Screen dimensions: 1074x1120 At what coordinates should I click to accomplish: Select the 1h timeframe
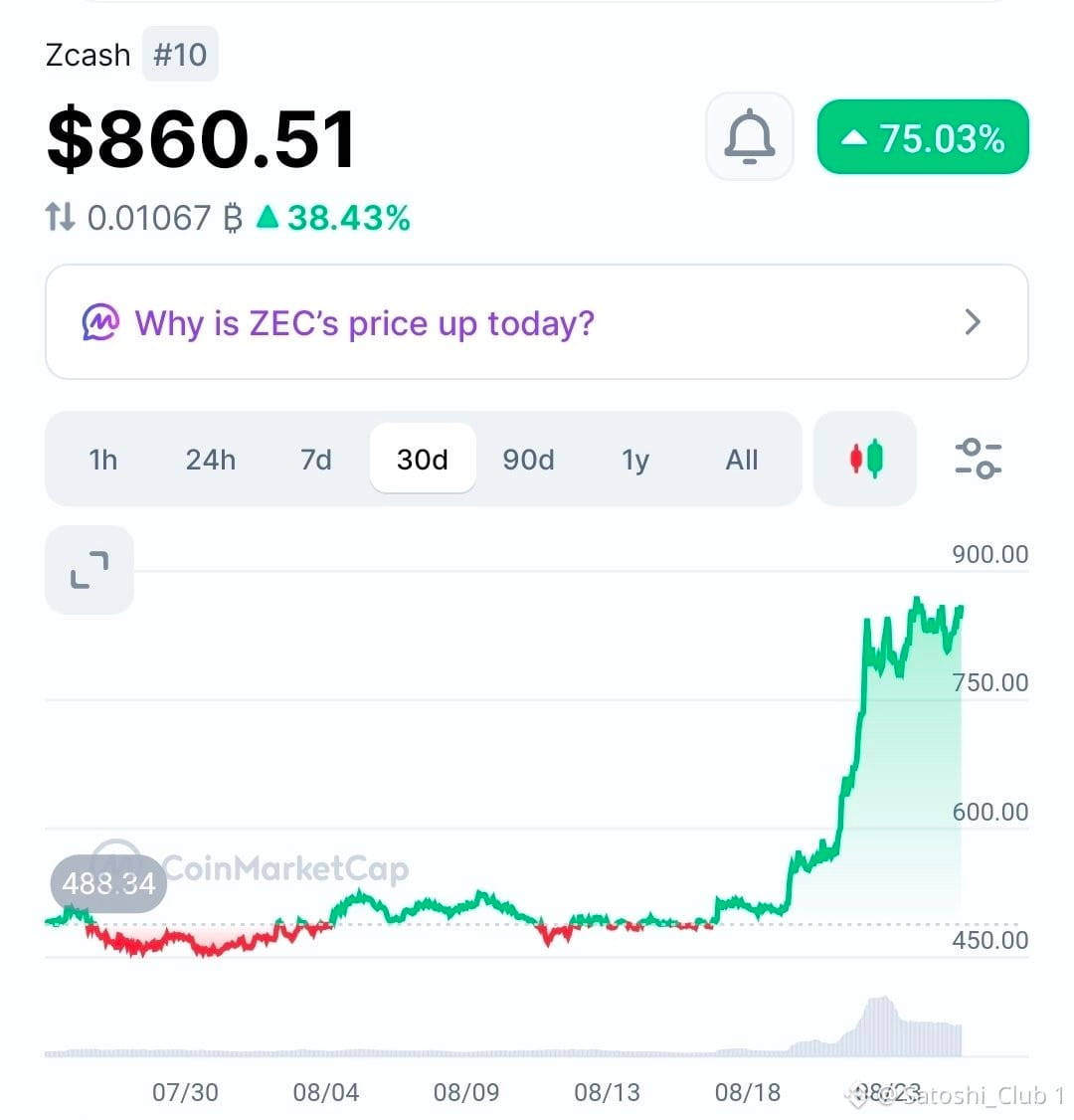[102, 460]
